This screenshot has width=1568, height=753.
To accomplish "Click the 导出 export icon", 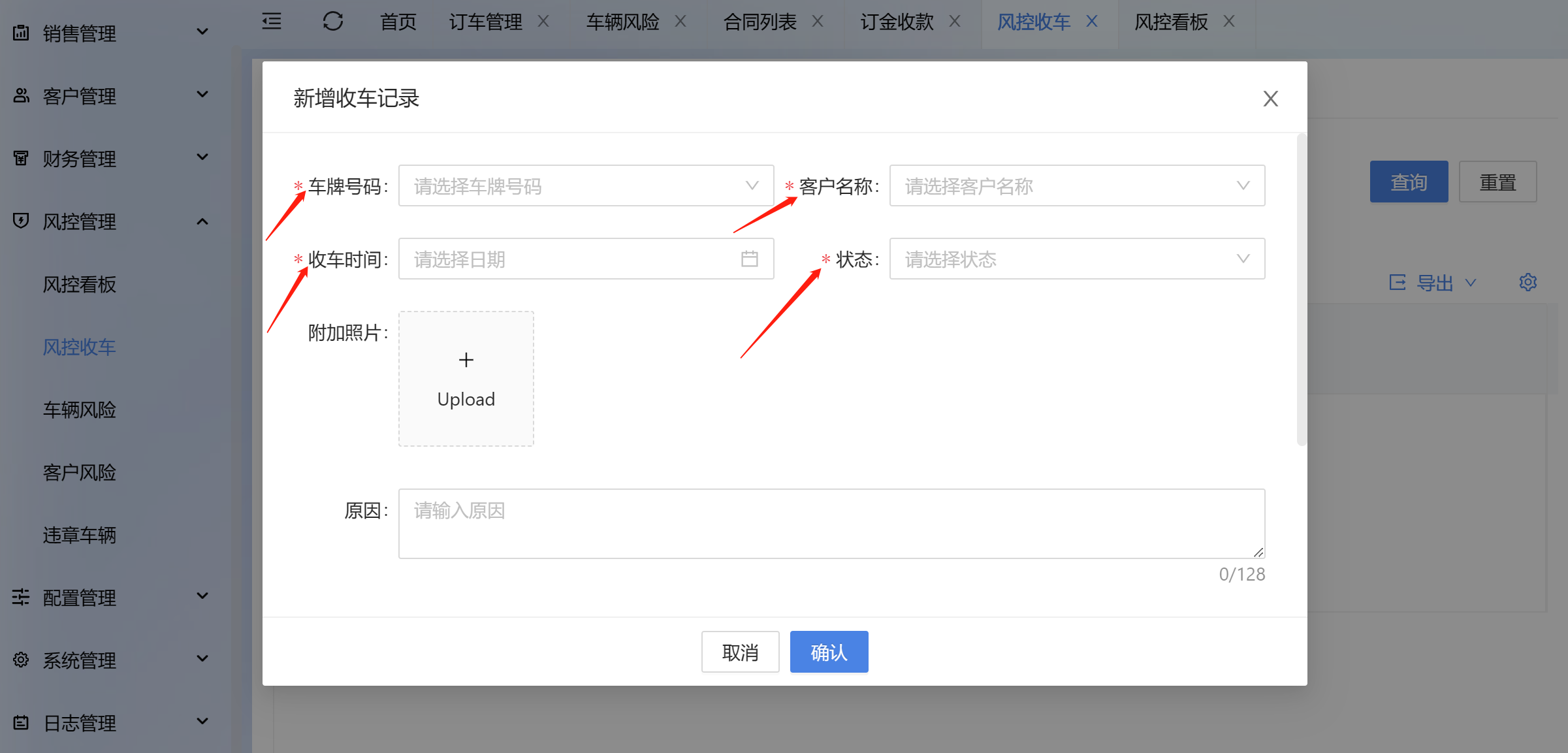I will [x=1398, y=283].
